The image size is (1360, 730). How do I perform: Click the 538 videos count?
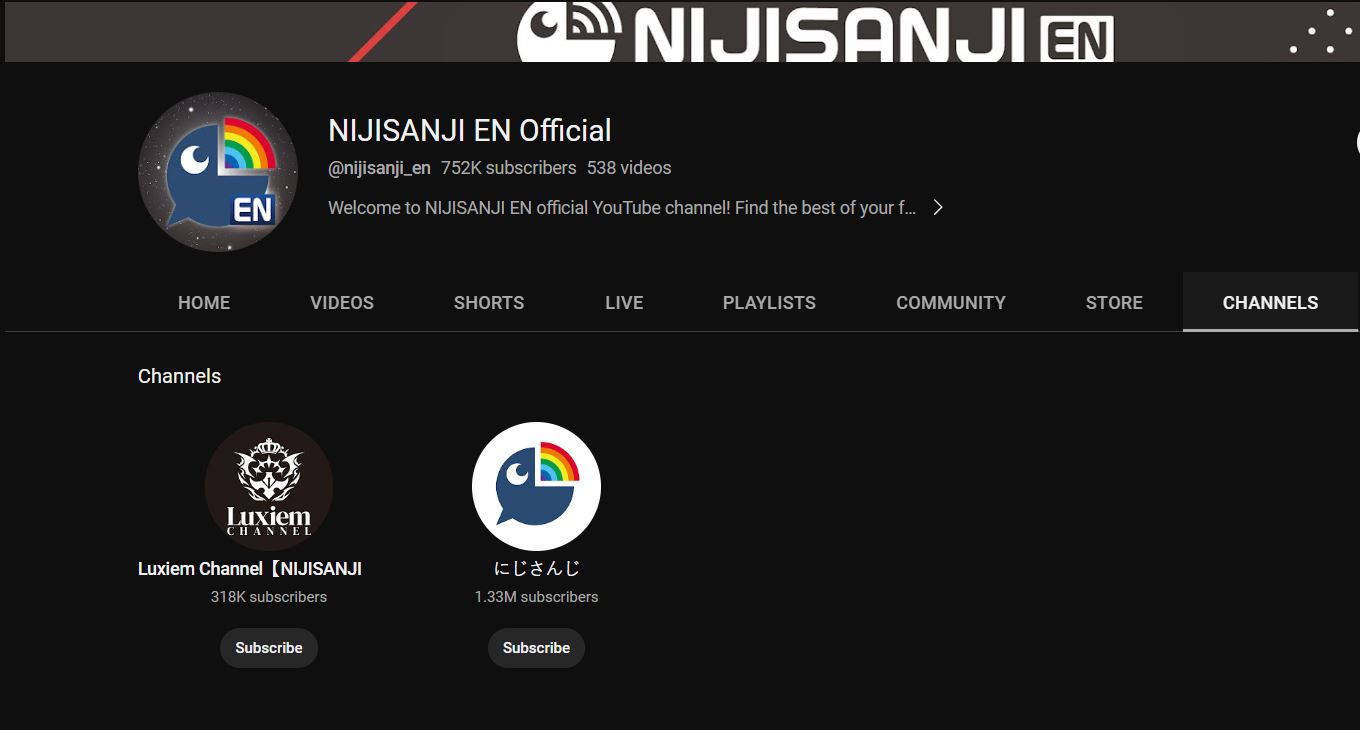point(629,168)
